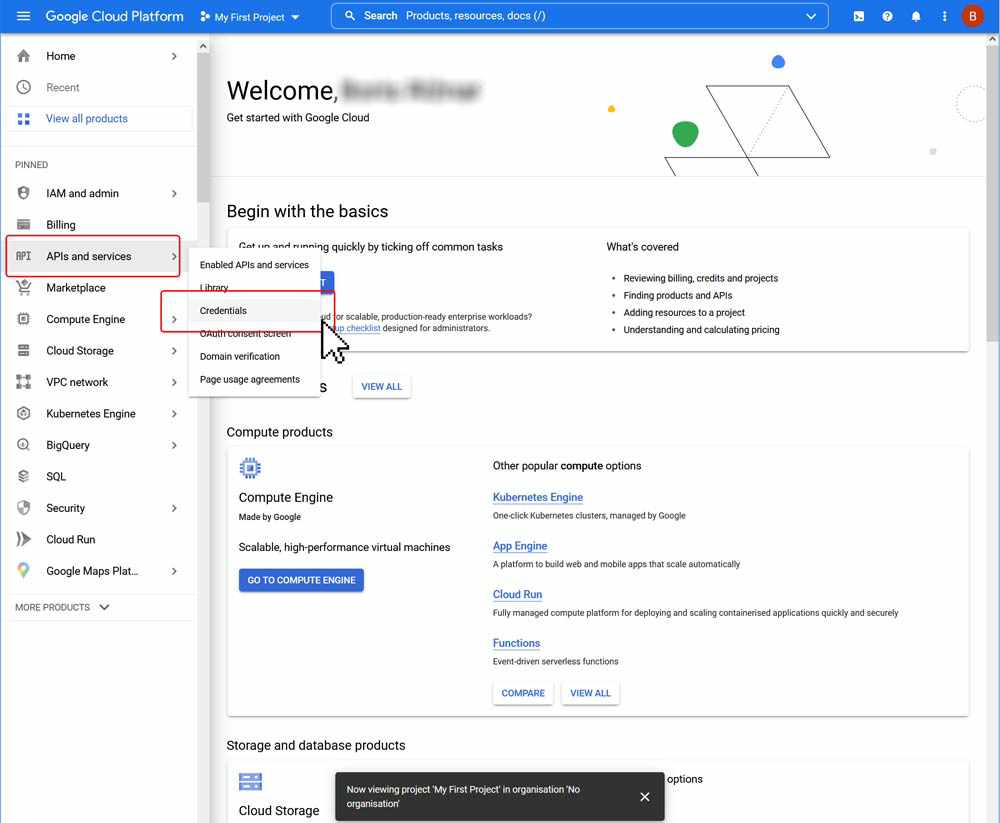This screenshot has width=1000, height=823.
Task: Click the APIs and services API icon
Action: [24, 256]
